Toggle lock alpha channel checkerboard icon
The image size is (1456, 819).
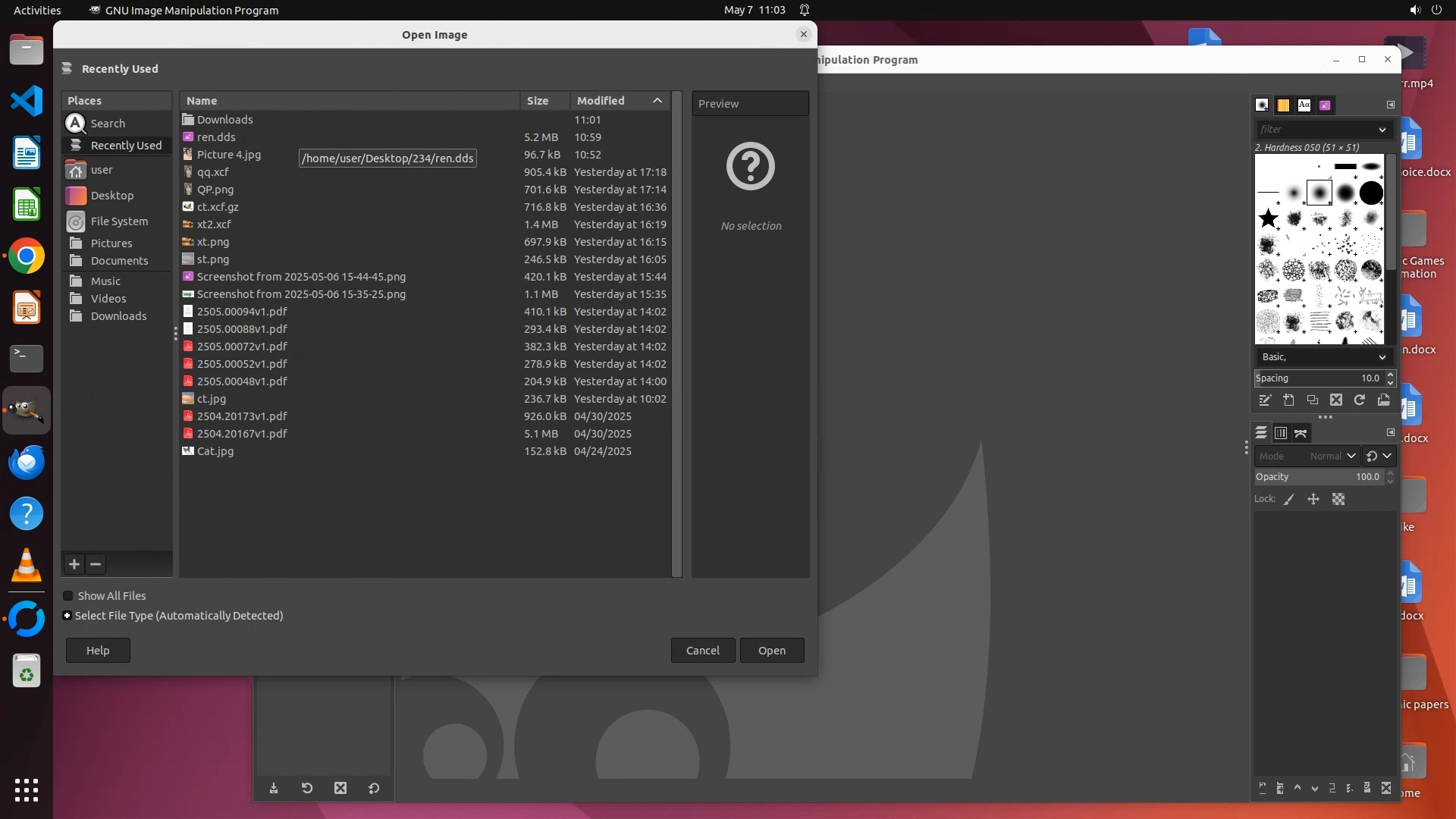coord(1338,500)
